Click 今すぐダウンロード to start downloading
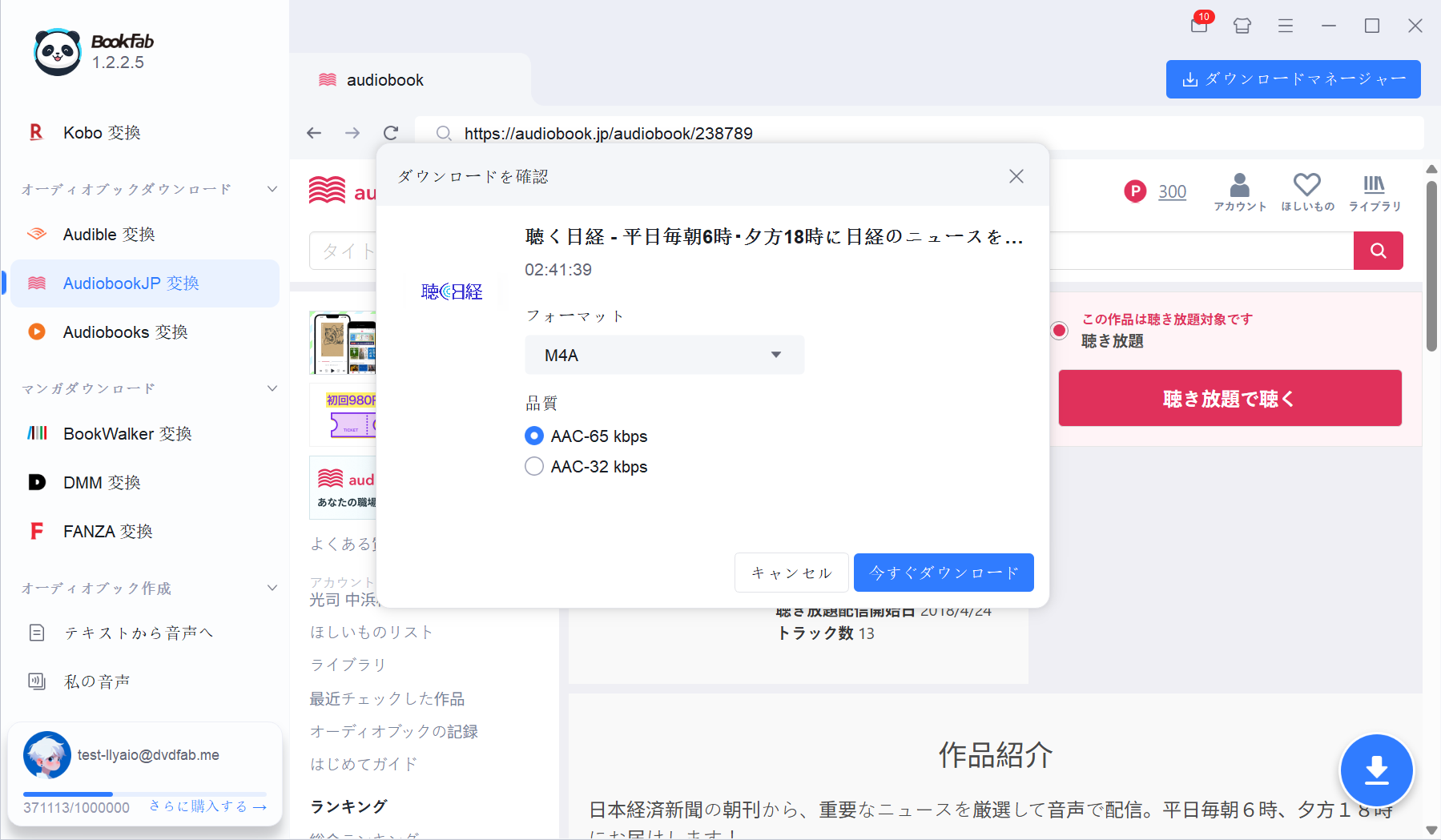 (x=944, y=572)
